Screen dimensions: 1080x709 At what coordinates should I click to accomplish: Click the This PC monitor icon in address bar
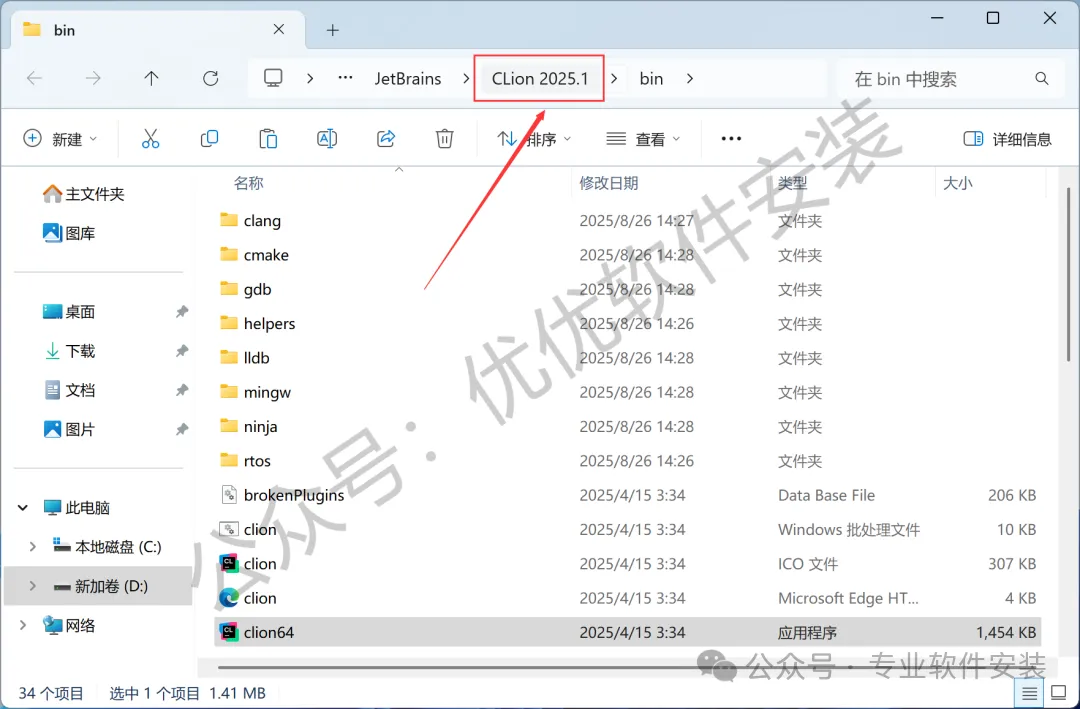click(273, 78)
